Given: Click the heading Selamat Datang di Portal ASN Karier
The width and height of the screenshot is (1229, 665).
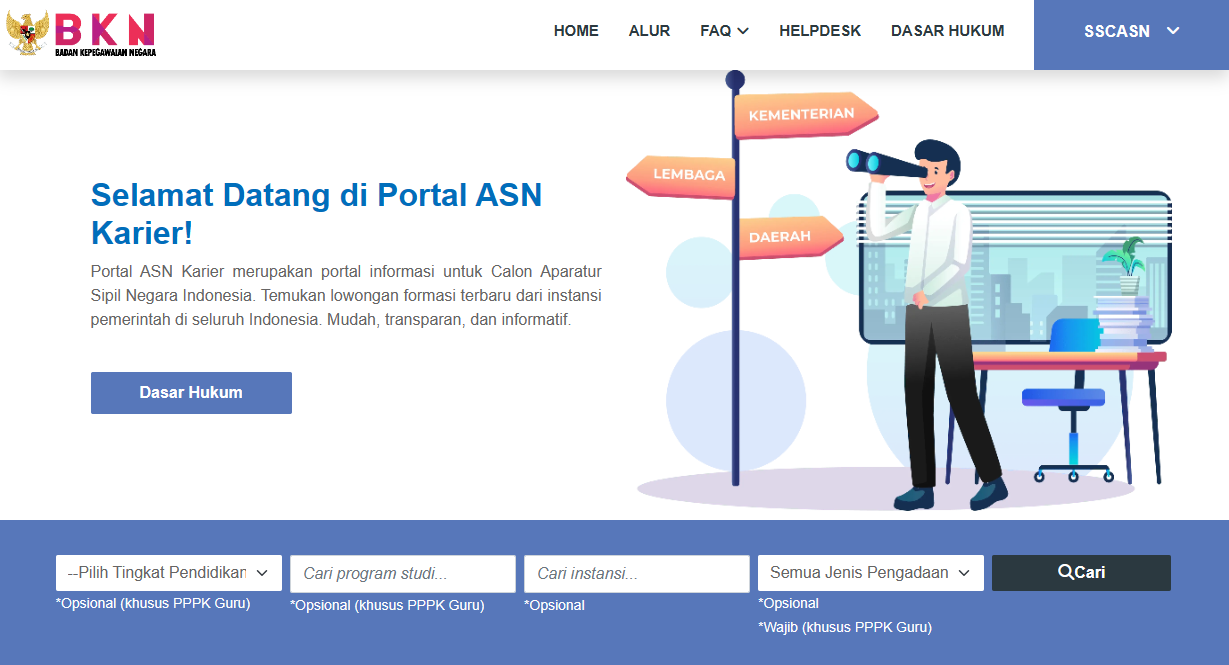Looking at the screenshot, I should pos(316,213).
